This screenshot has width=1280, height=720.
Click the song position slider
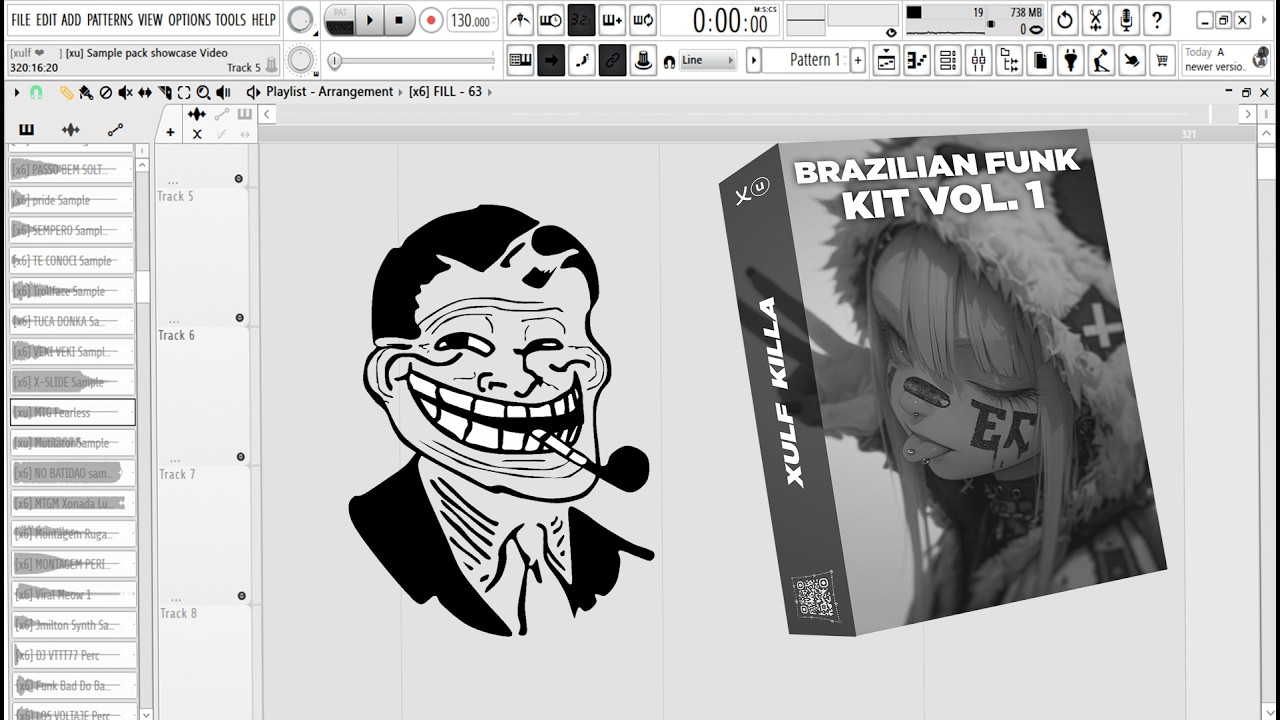[x=414, y=61]
